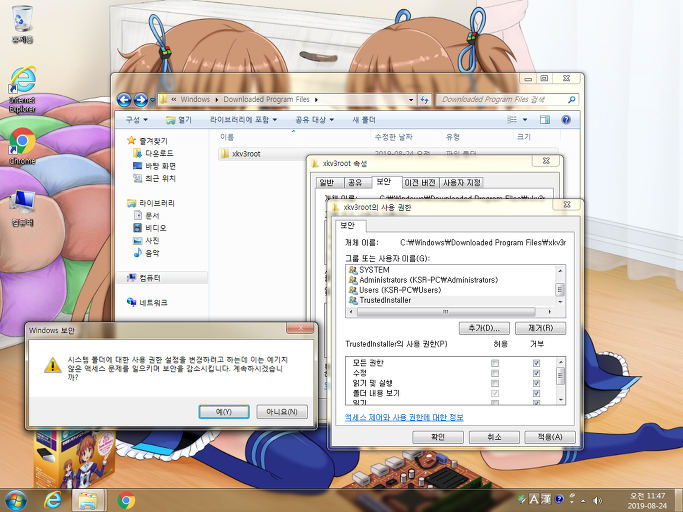Click Yes (예) in Windows Security dialog
This screenshot has height=512, width=683.
[x=224, y=412]
